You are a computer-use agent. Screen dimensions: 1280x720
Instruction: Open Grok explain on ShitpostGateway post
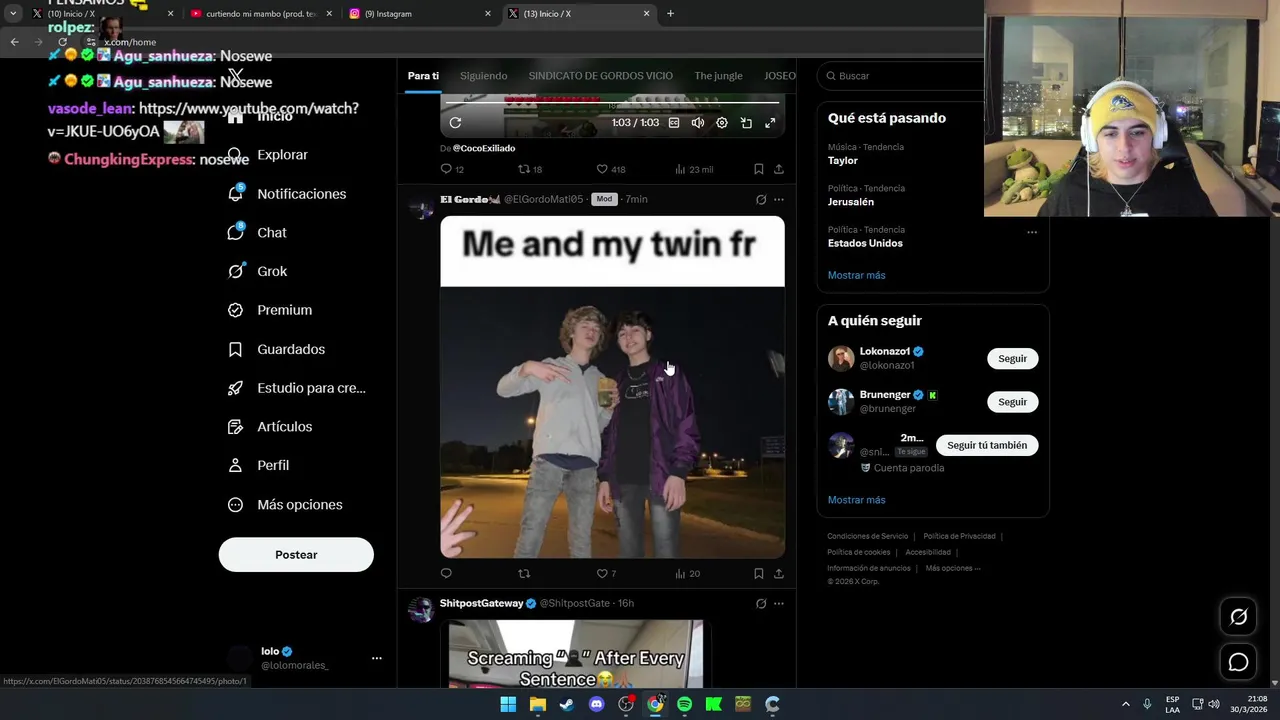click(761, 603)
